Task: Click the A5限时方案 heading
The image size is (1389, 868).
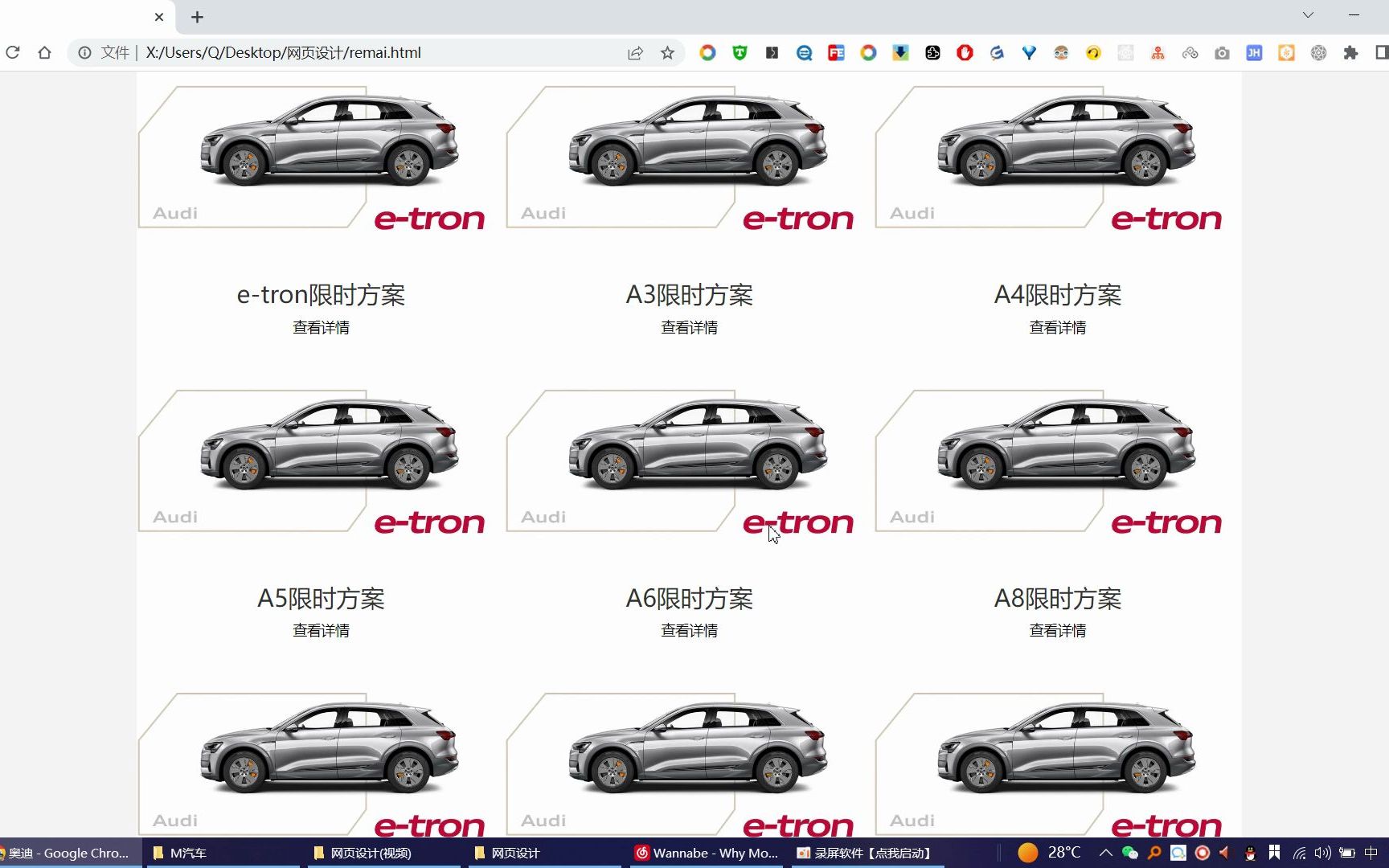Action: [x=321, y=599]
